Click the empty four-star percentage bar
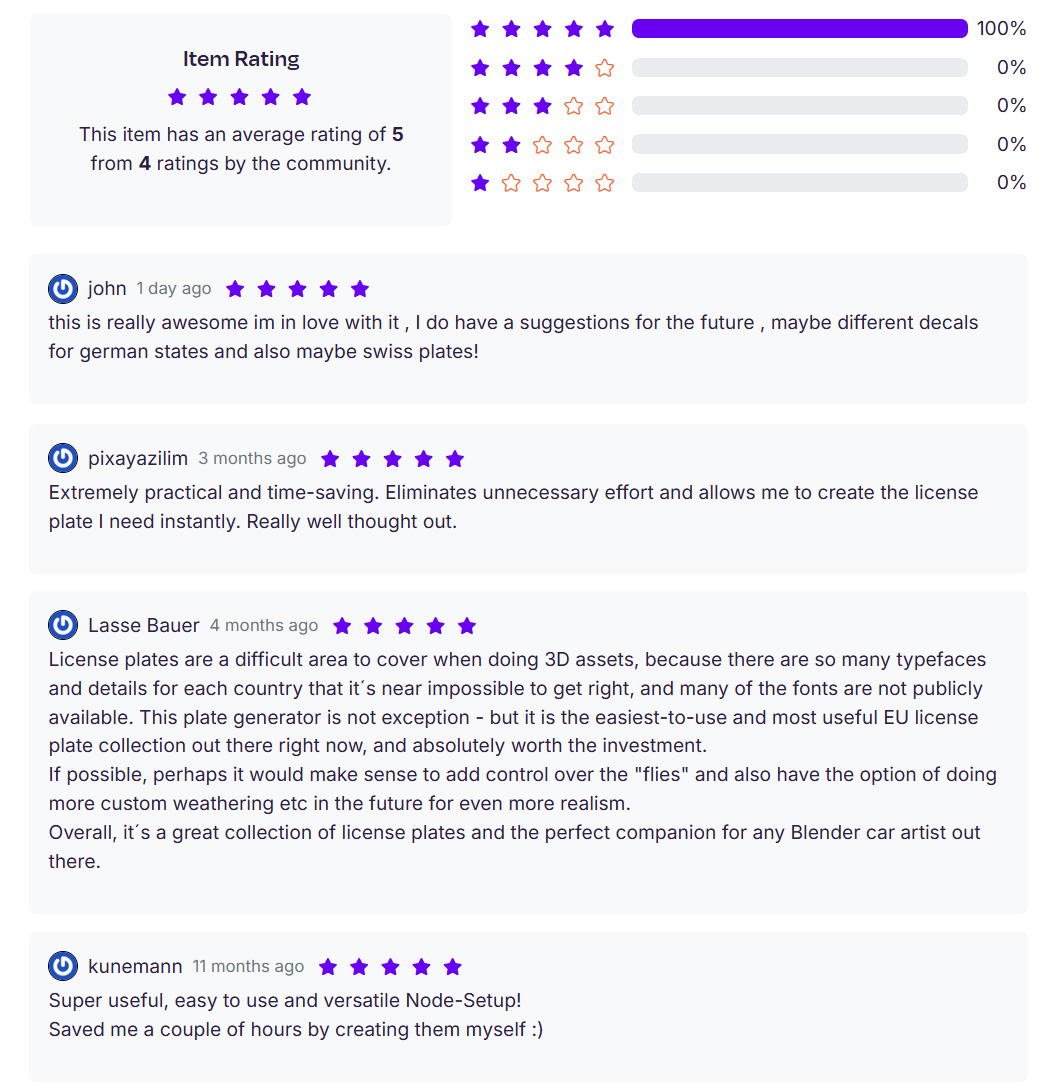This screenshot has height=1092, width=1049. point(800,68)
